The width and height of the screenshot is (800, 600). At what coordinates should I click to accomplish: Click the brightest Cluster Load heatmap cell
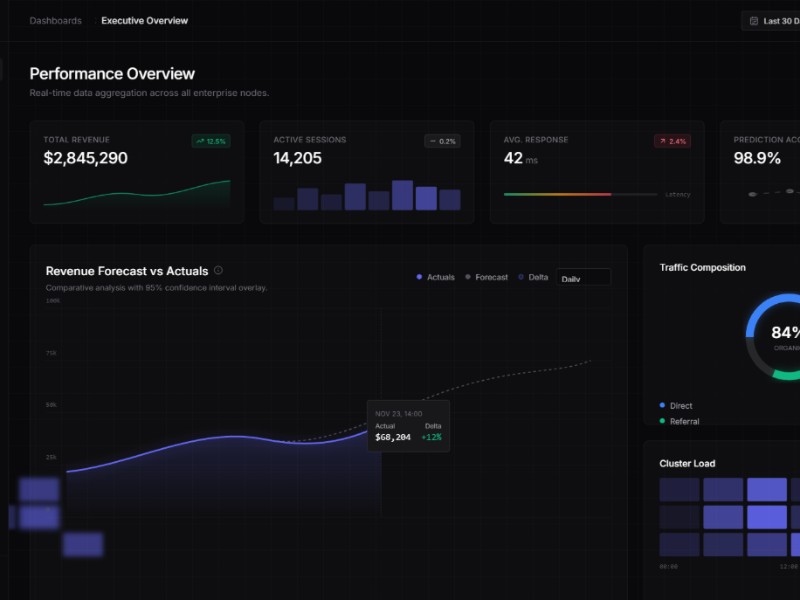767,517
